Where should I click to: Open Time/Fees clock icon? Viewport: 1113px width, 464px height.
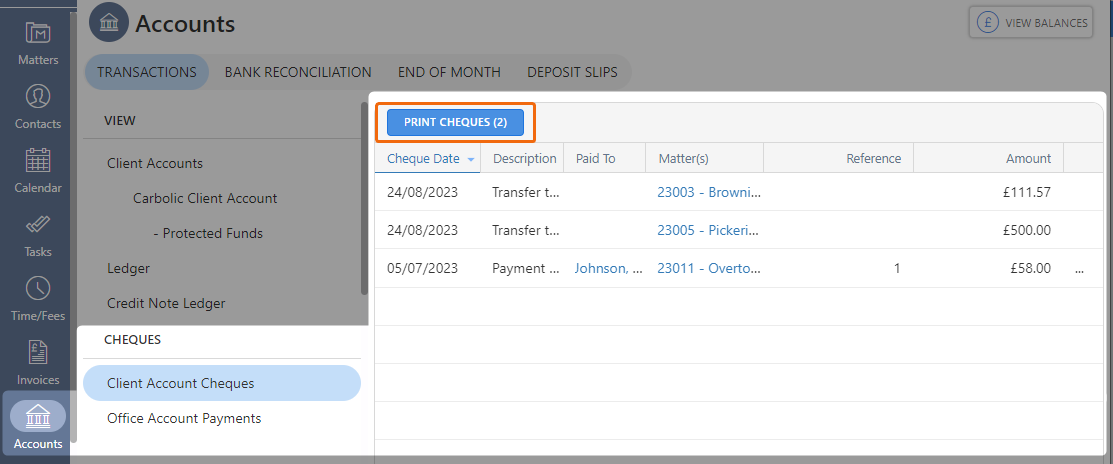38,298
